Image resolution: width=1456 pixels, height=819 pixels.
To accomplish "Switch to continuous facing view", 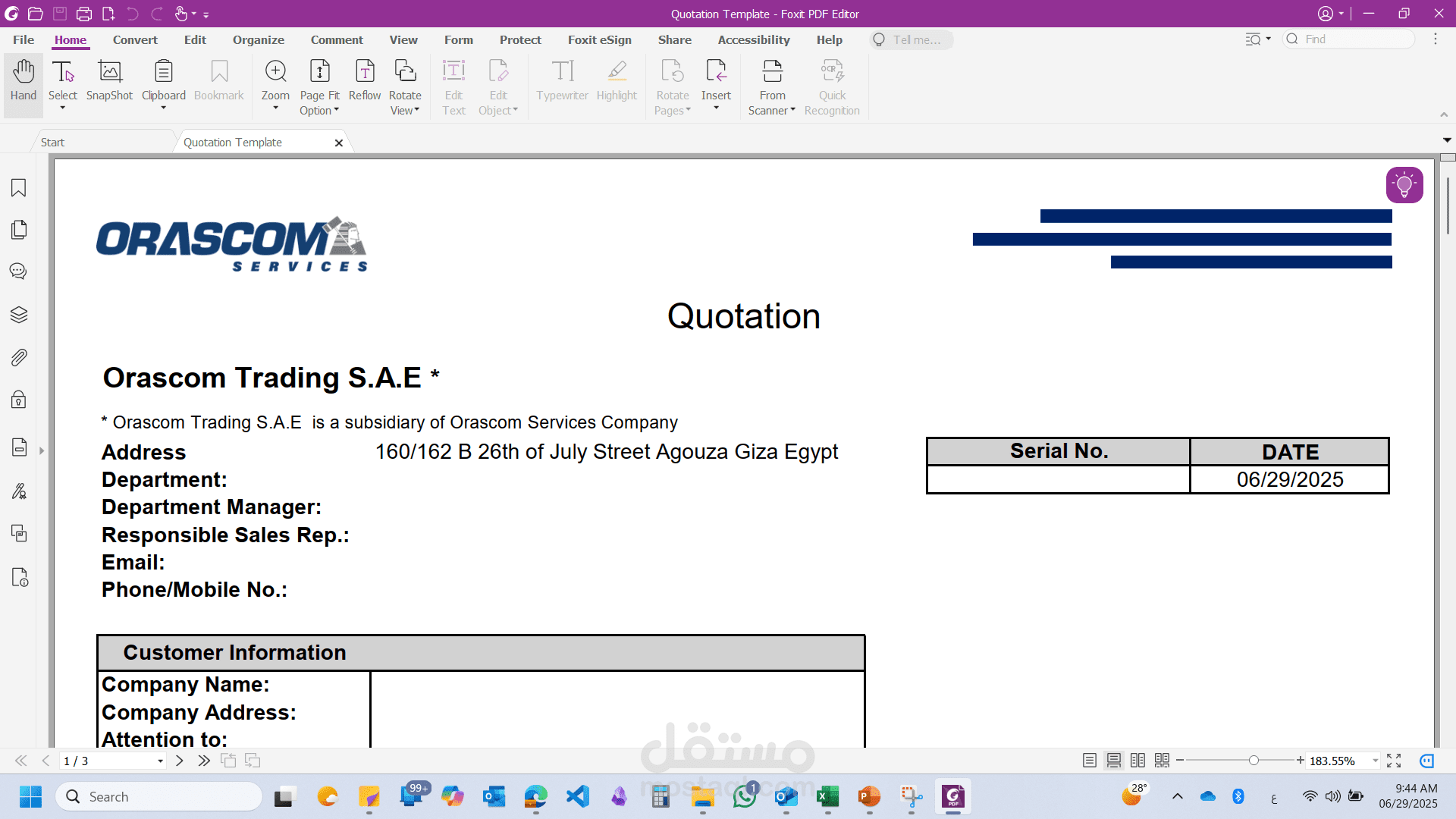I will (1162, 761).
